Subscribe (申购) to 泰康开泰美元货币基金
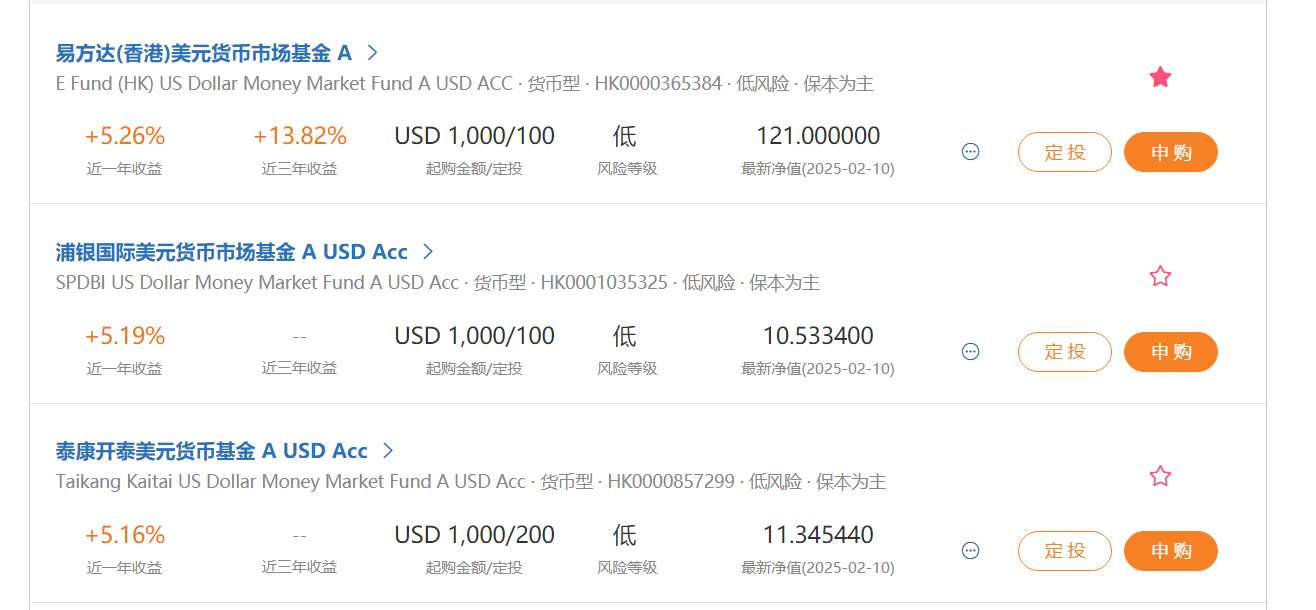This screenshot has width=1316, height=610. coord(1171,551)
